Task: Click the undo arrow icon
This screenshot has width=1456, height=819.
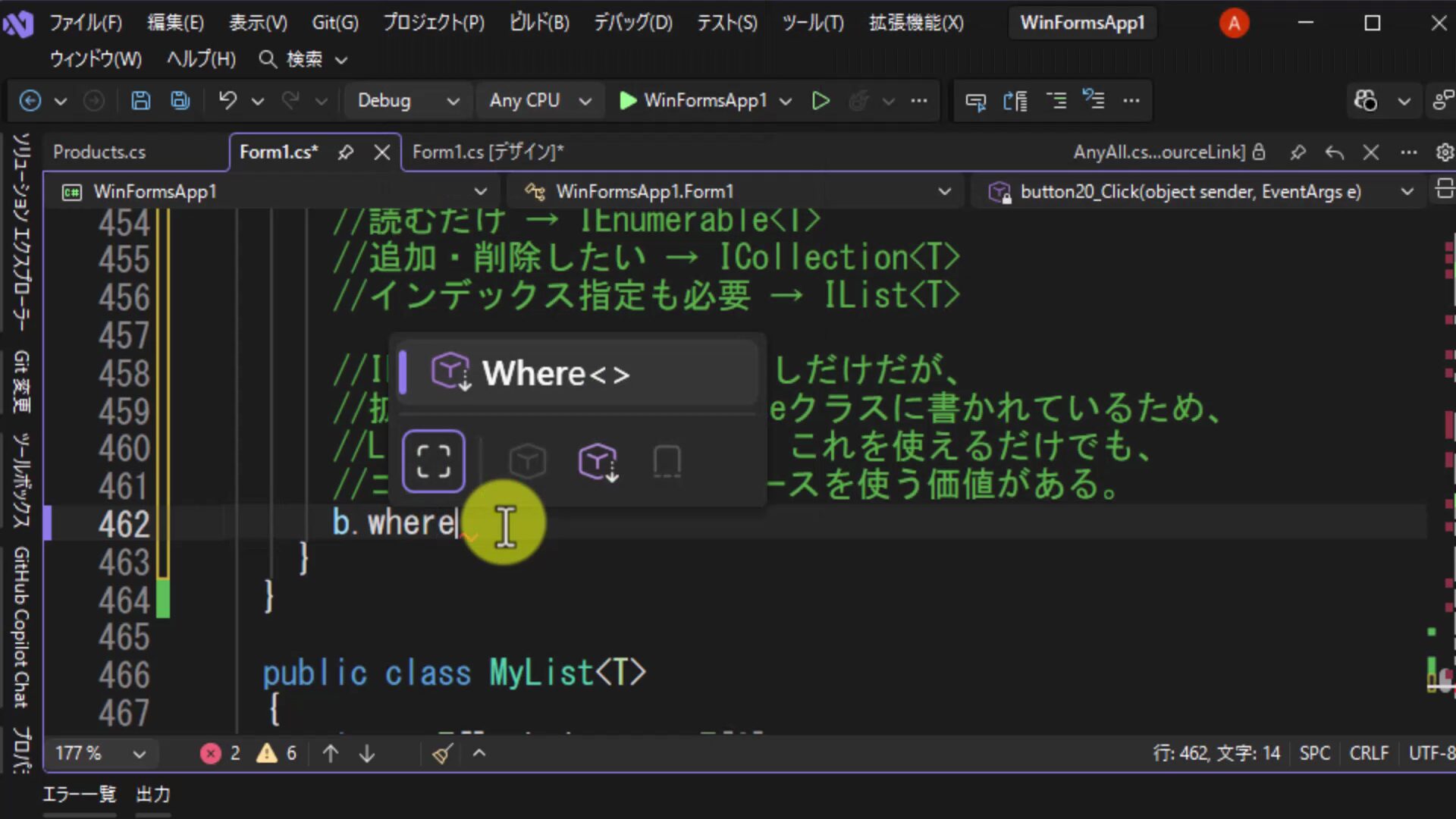Action: [227, 101]
